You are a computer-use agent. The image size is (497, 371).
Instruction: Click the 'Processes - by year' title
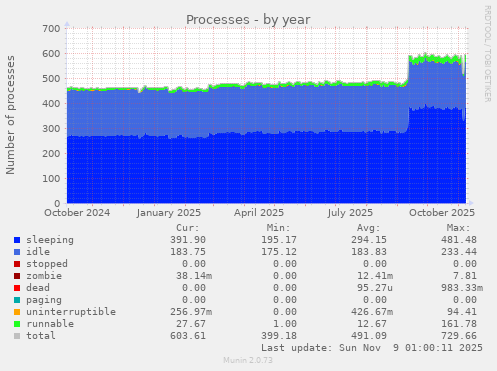click(x=248, y=20)
